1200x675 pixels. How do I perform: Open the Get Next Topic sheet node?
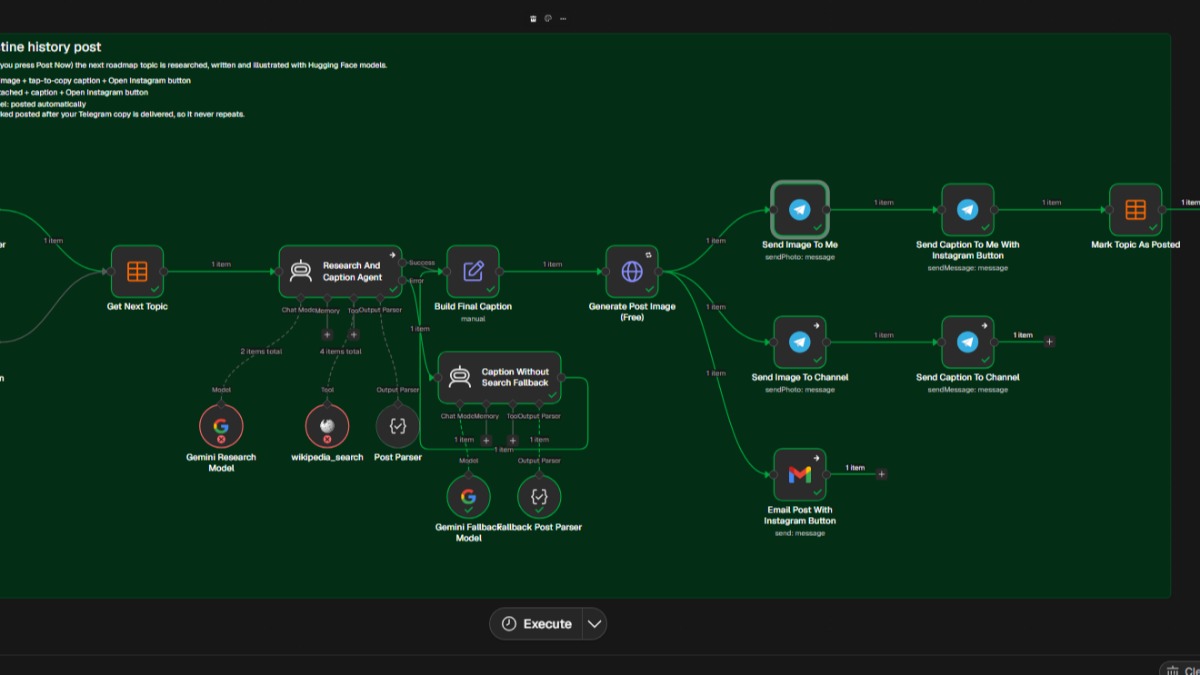(x=137, y=271)
